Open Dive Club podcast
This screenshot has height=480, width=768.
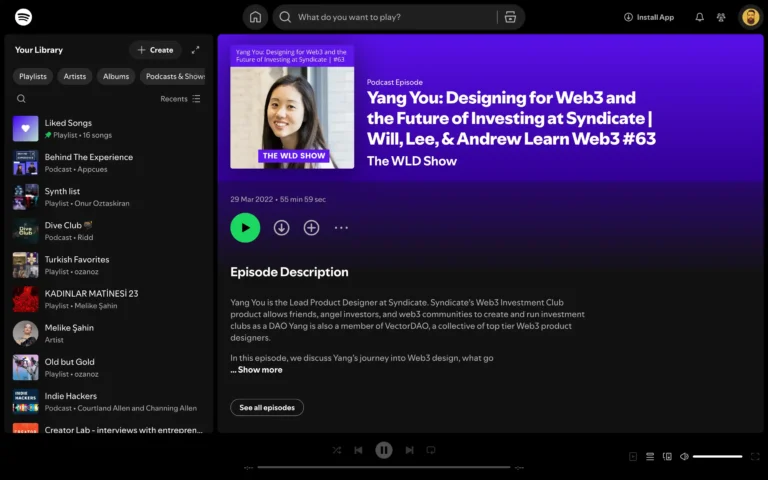108,231
